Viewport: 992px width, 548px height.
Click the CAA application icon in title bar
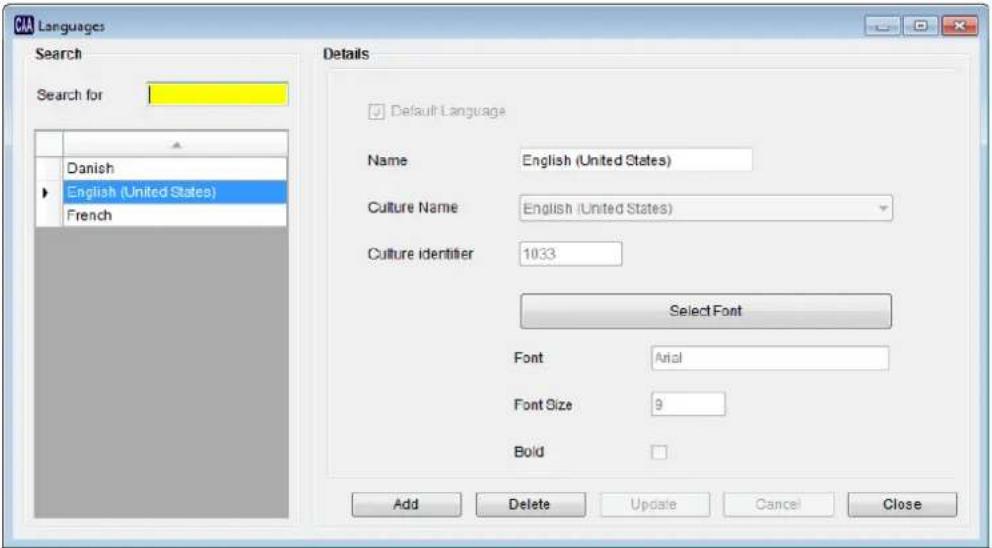(23, 26)
